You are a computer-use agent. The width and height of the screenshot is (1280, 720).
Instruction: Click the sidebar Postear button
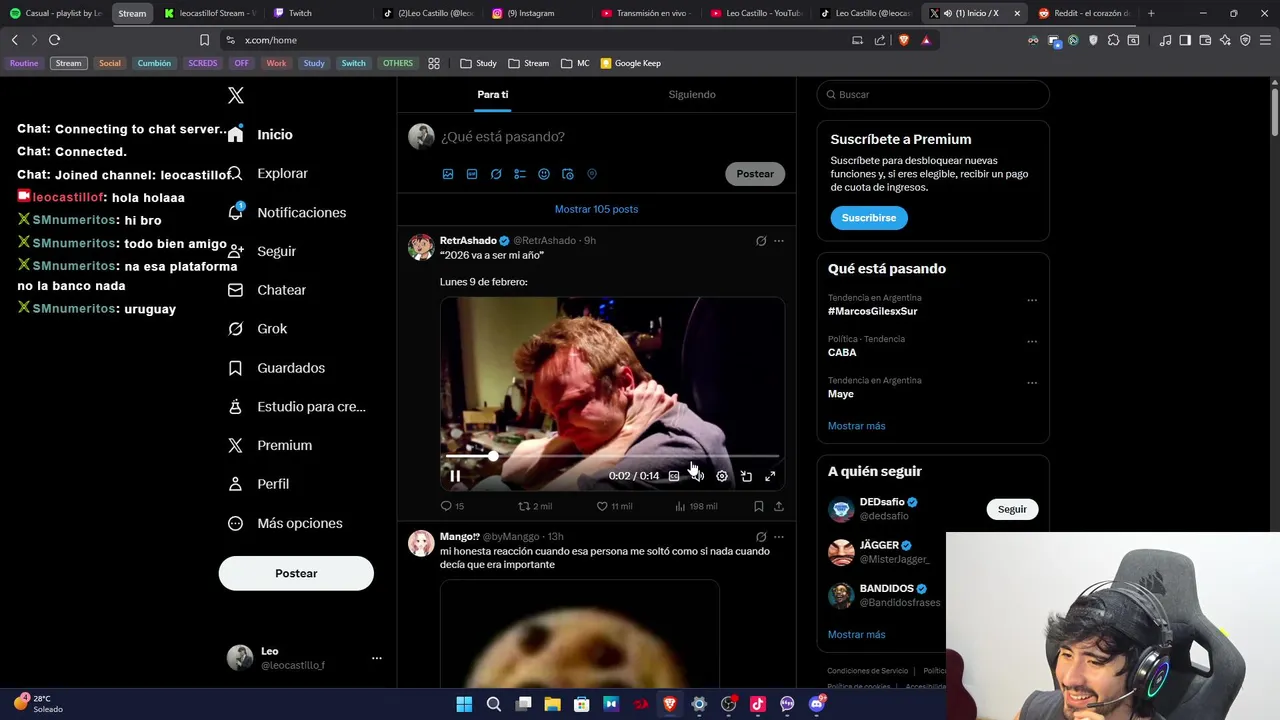coord(296,573)
